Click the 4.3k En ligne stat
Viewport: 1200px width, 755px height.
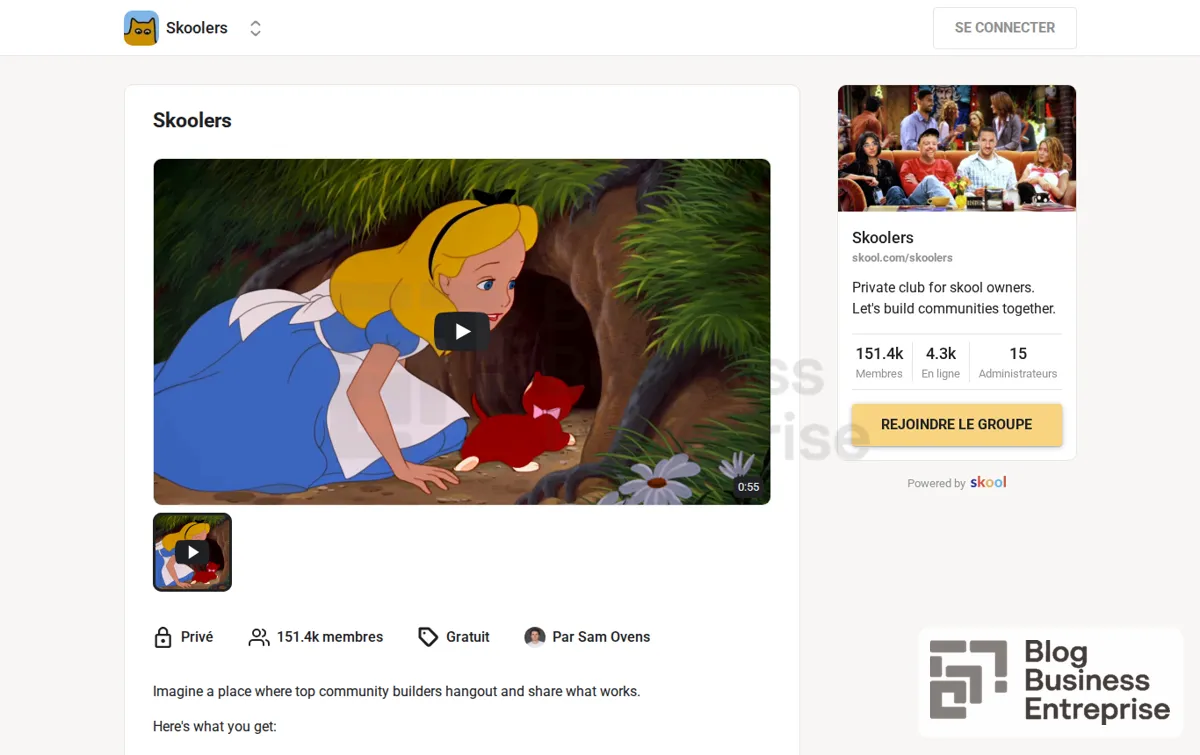(x=941, y=362)
